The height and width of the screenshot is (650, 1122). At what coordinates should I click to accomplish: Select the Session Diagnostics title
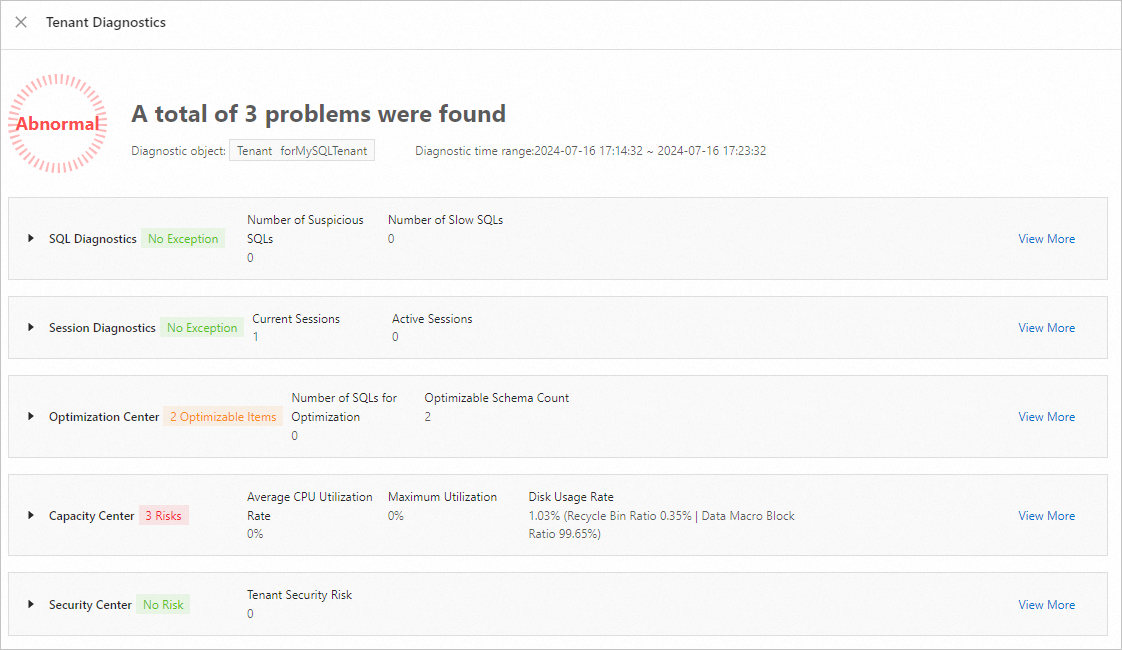(x=102, y=328)
